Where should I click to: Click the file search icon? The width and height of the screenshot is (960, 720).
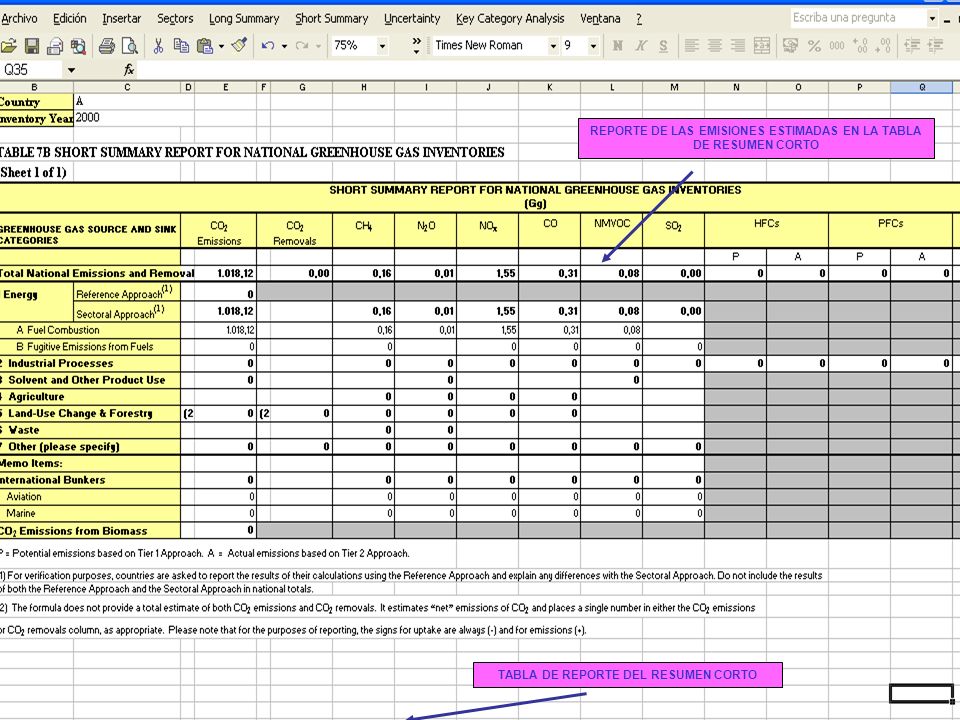click(78, 45)
